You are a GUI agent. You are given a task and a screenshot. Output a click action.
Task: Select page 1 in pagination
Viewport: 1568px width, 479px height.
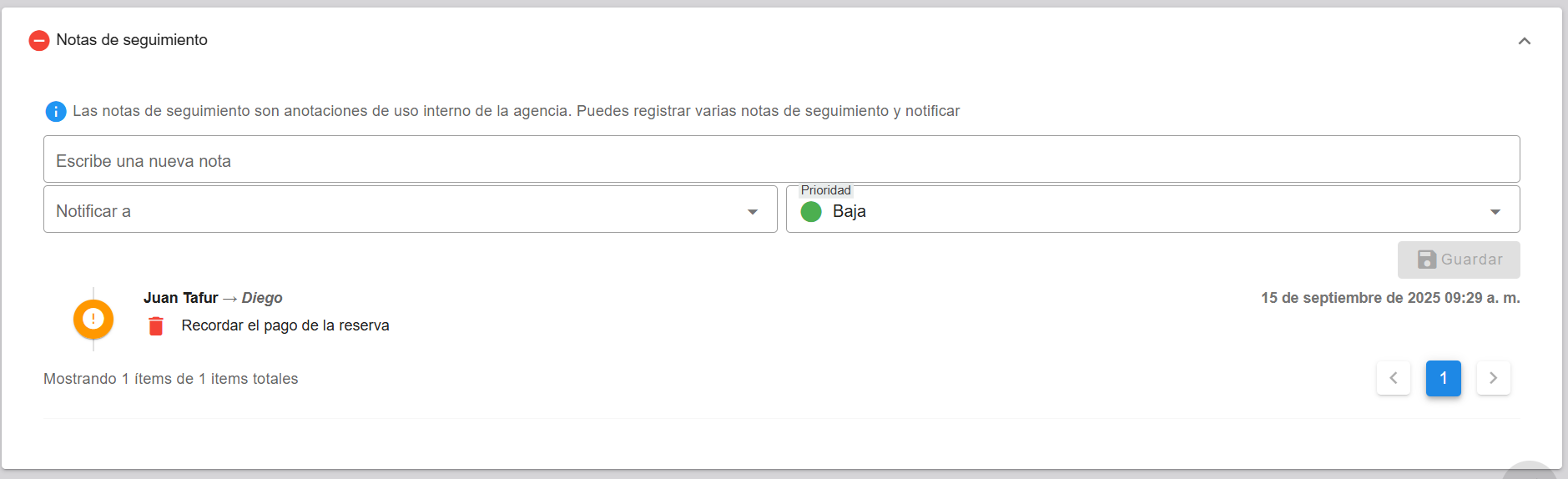(x=1443, y=378)
